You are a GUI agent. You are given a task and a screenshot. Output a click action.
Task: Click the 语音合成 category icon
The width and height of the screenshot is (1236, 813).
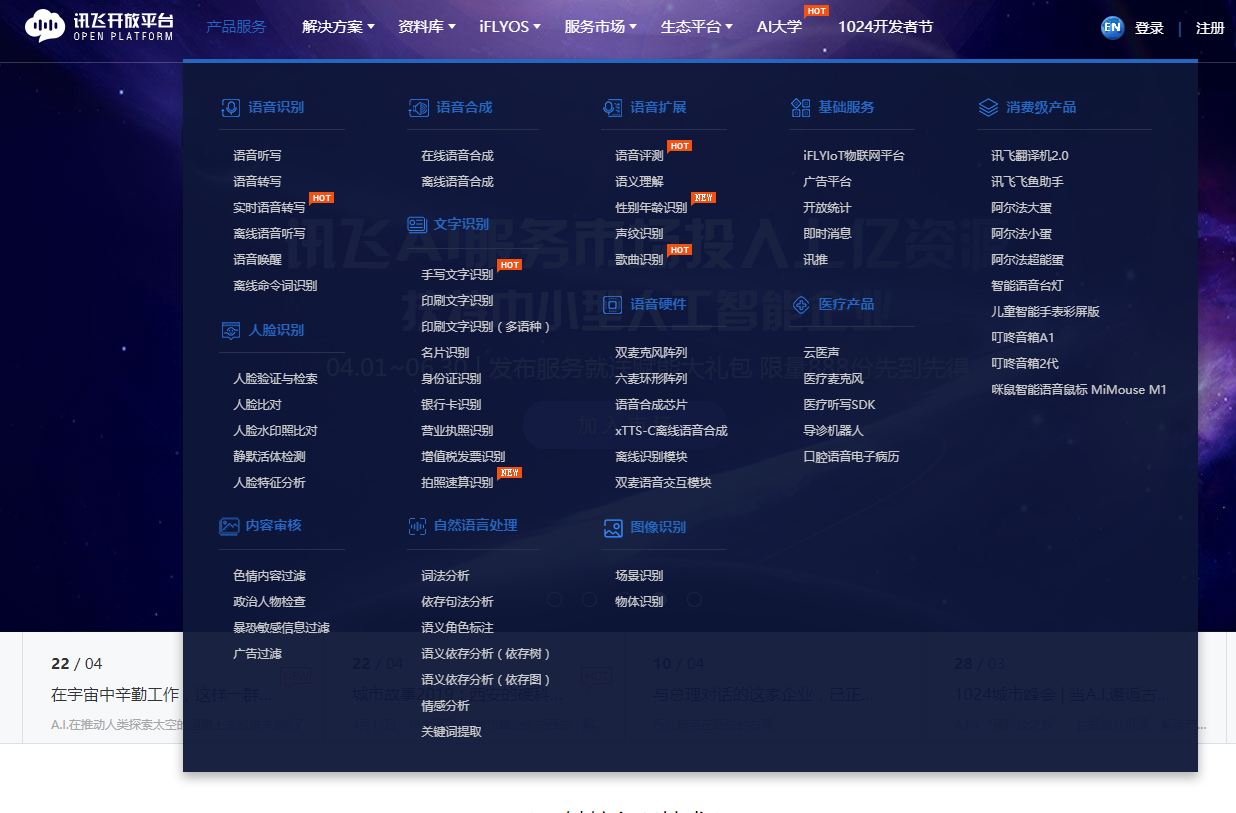coord(418,108)
